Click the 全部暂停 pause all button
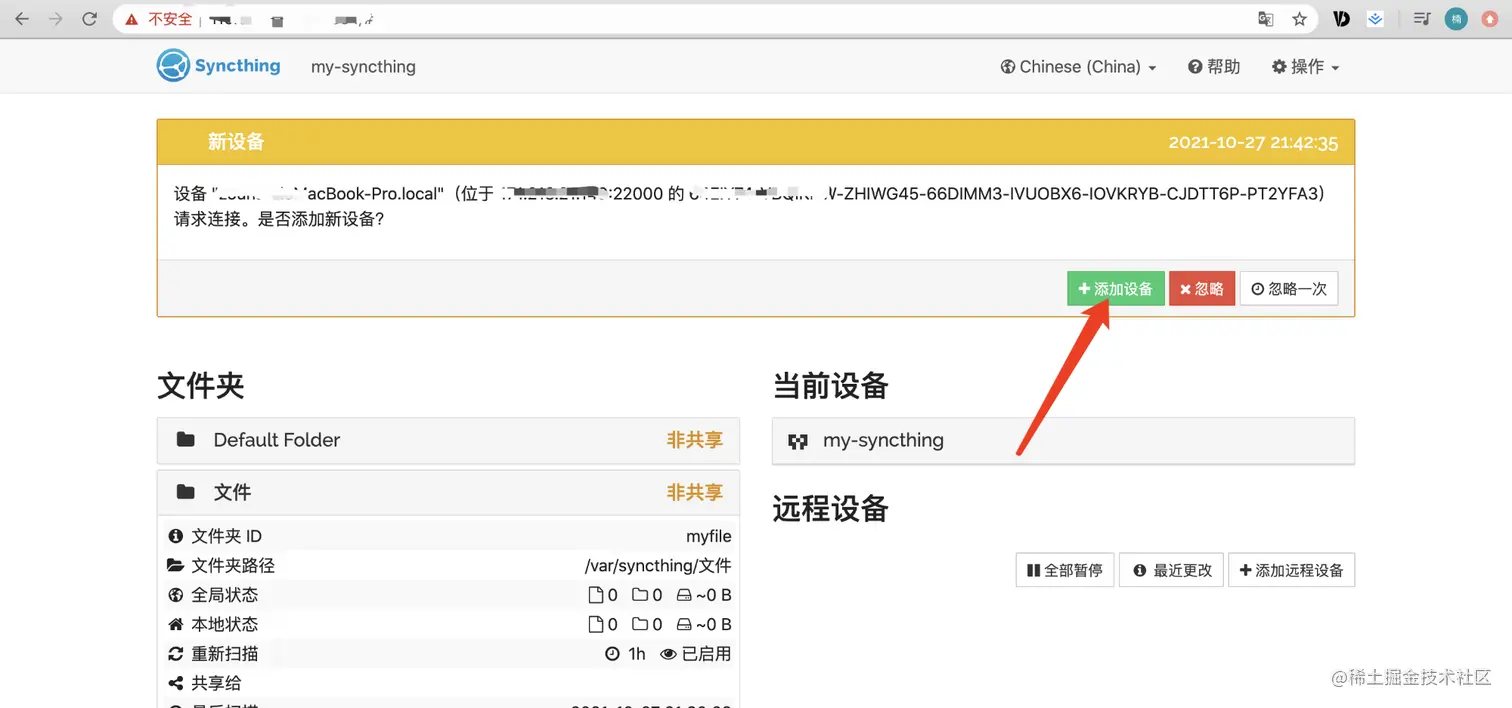 (1065, 570)
